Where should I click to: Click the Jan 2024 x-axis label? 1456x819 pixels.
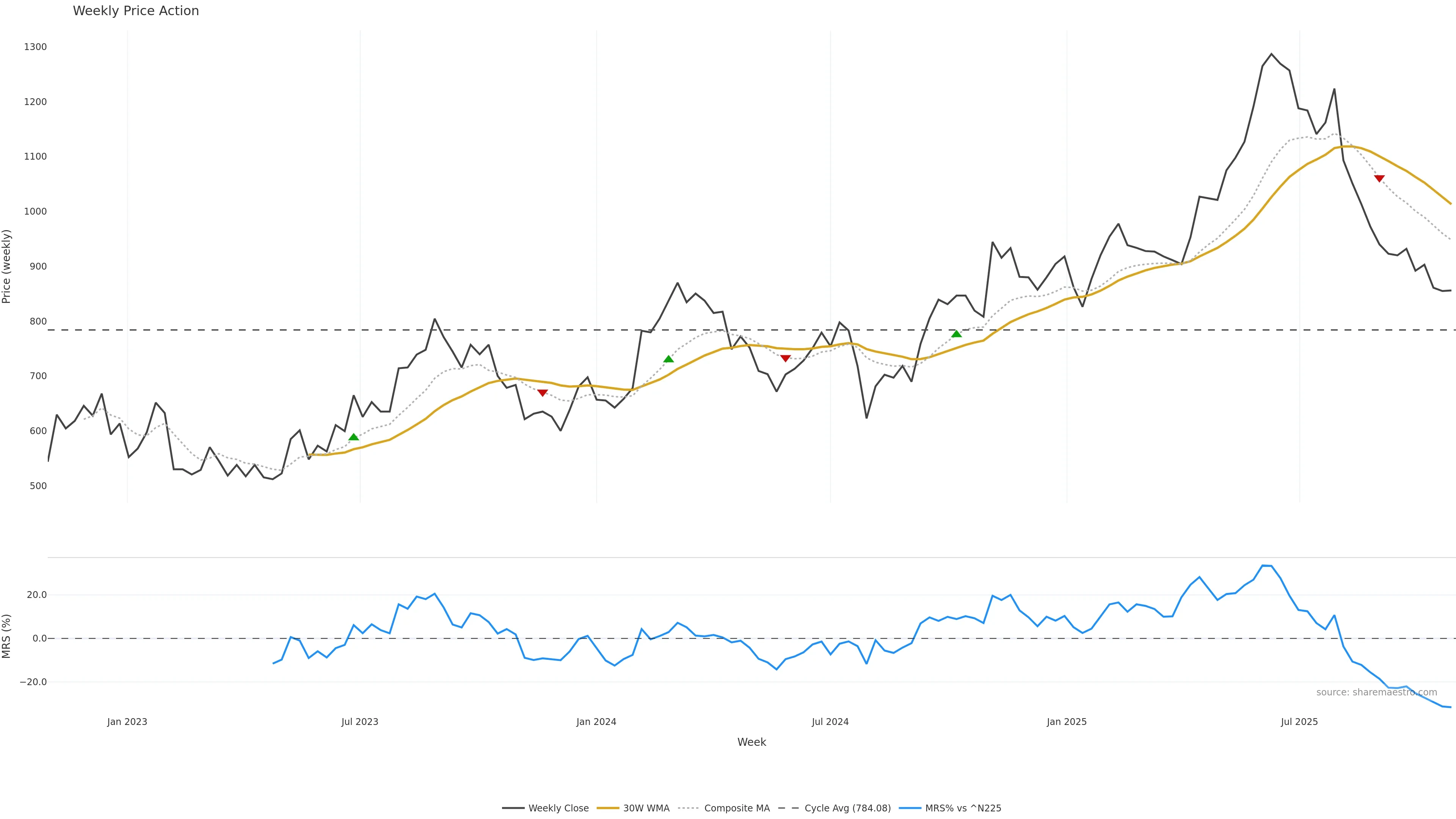[596, 722]
